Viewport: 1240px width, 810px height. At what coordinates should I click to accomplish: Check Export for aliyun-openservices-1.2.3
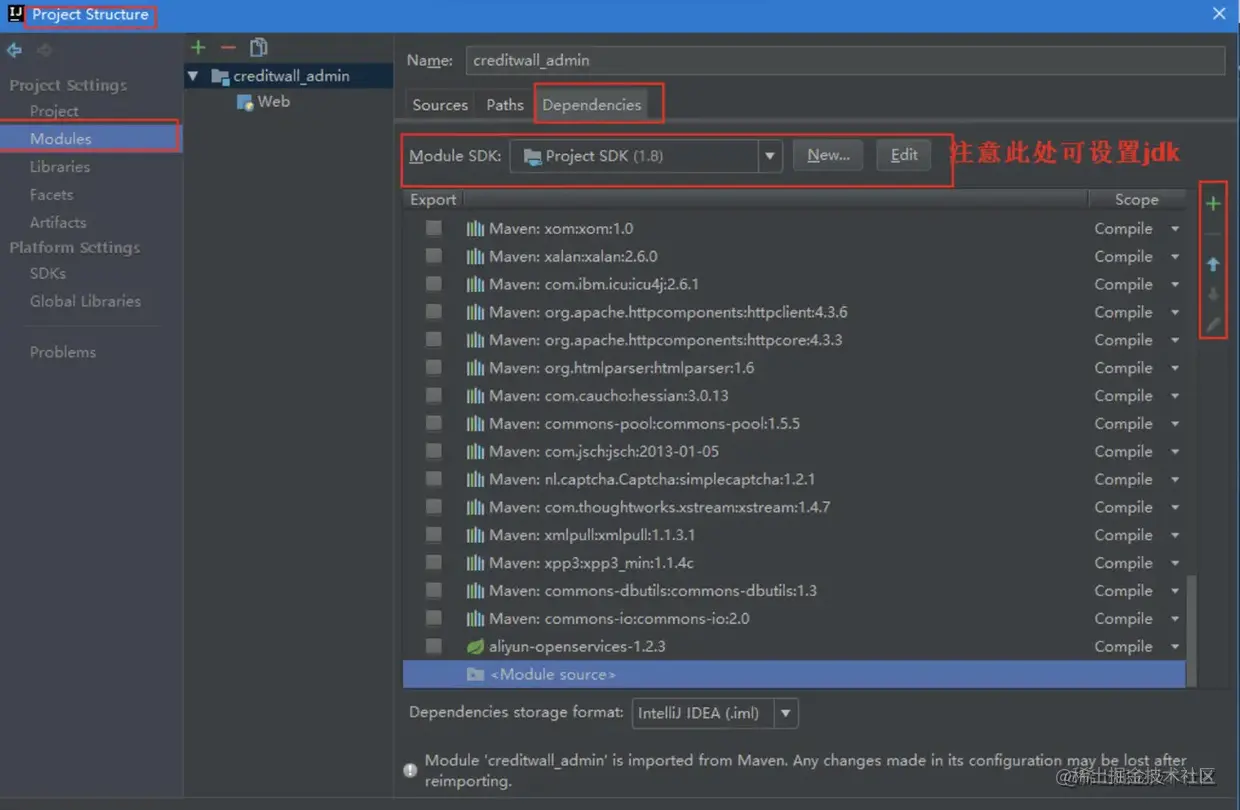tap(433, 647)
